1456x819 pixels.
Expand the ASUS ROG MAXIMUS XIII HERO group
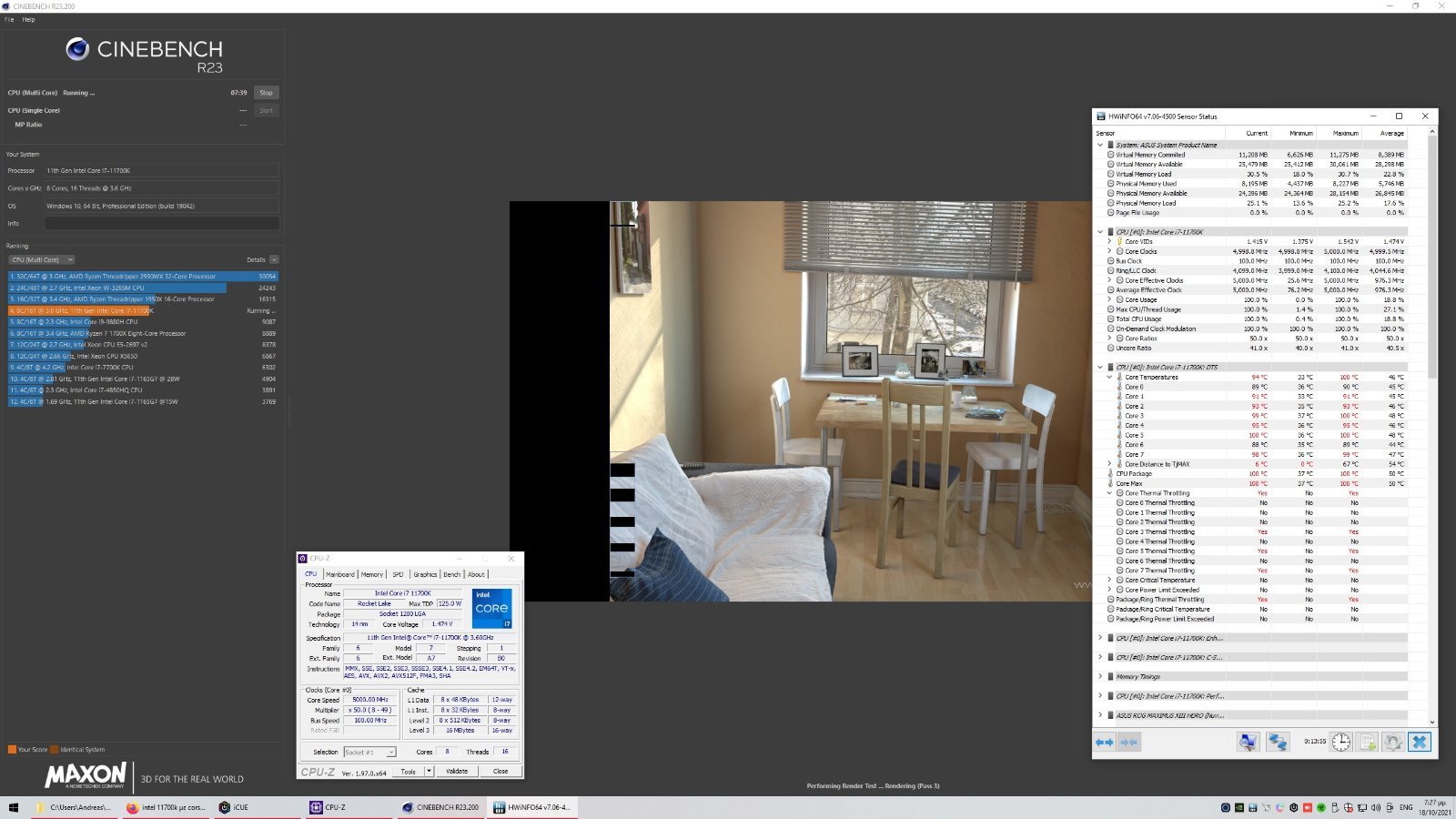1100,715
